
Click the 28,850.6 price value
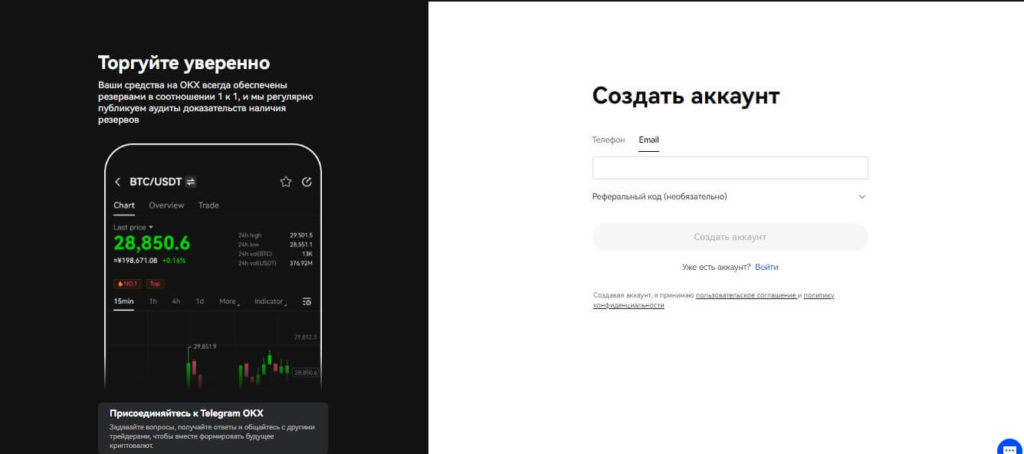[152, 243]
